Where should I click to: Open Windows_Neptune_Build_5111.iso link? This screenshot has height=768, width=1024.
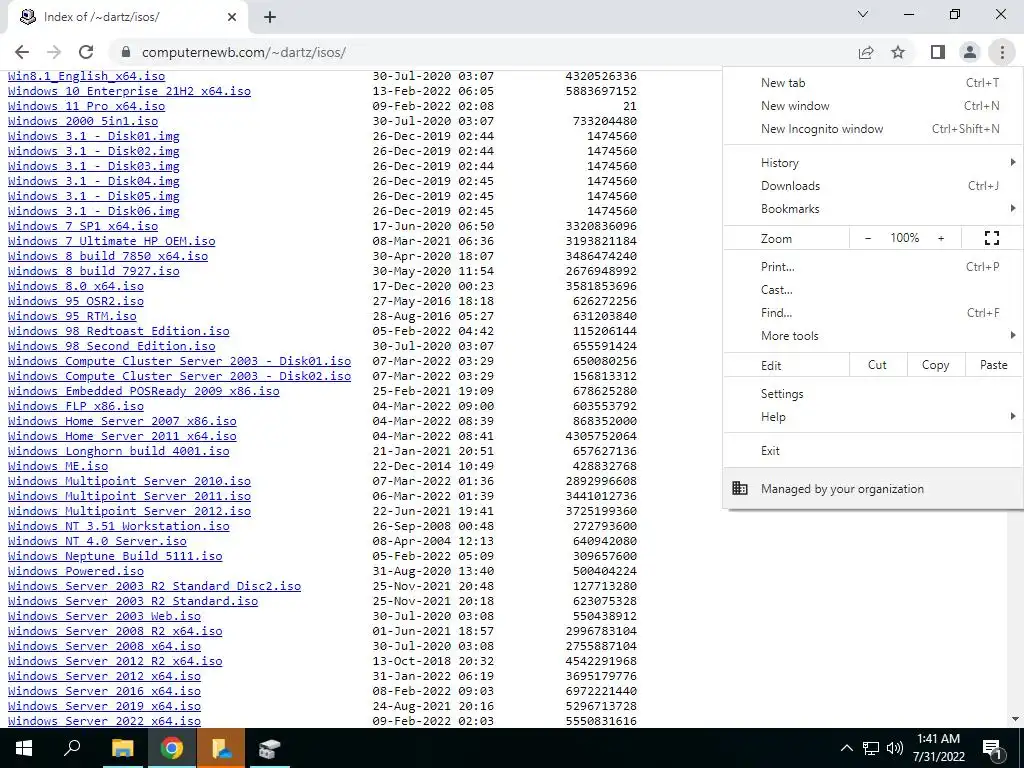click(x=115, y=556)
